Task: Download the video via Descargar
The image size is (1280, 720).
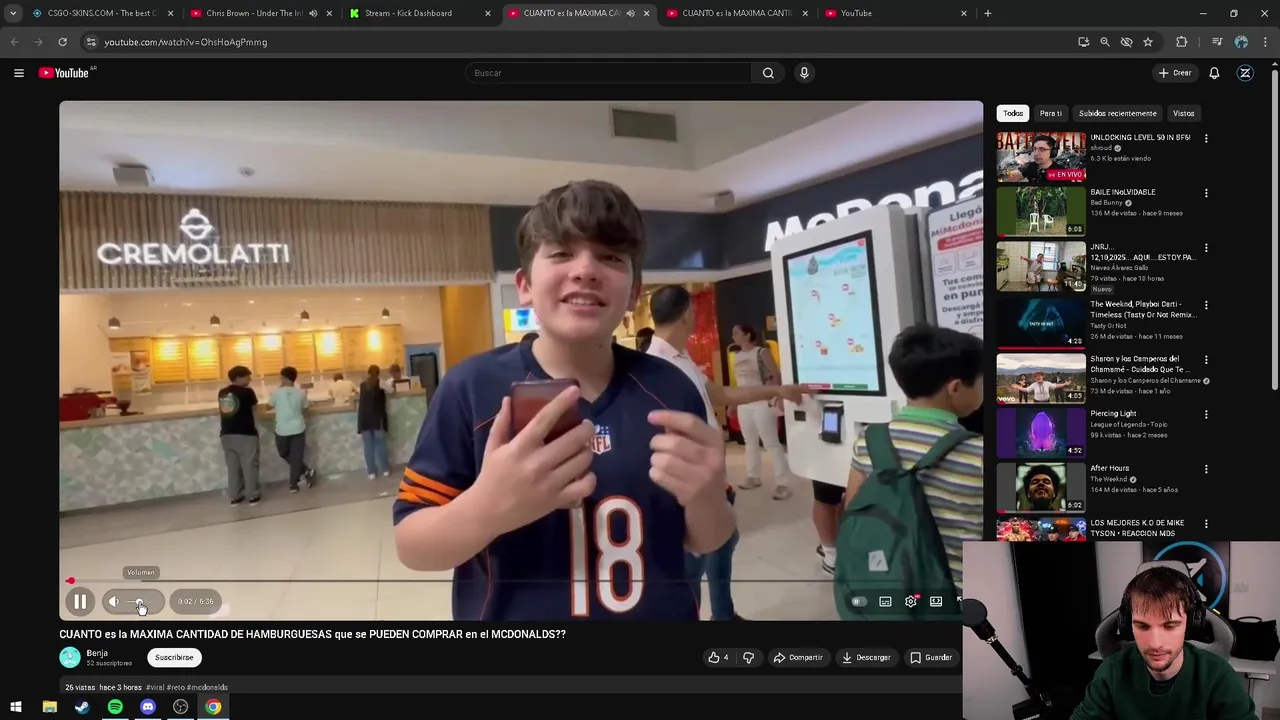Action: coord(866,657)
